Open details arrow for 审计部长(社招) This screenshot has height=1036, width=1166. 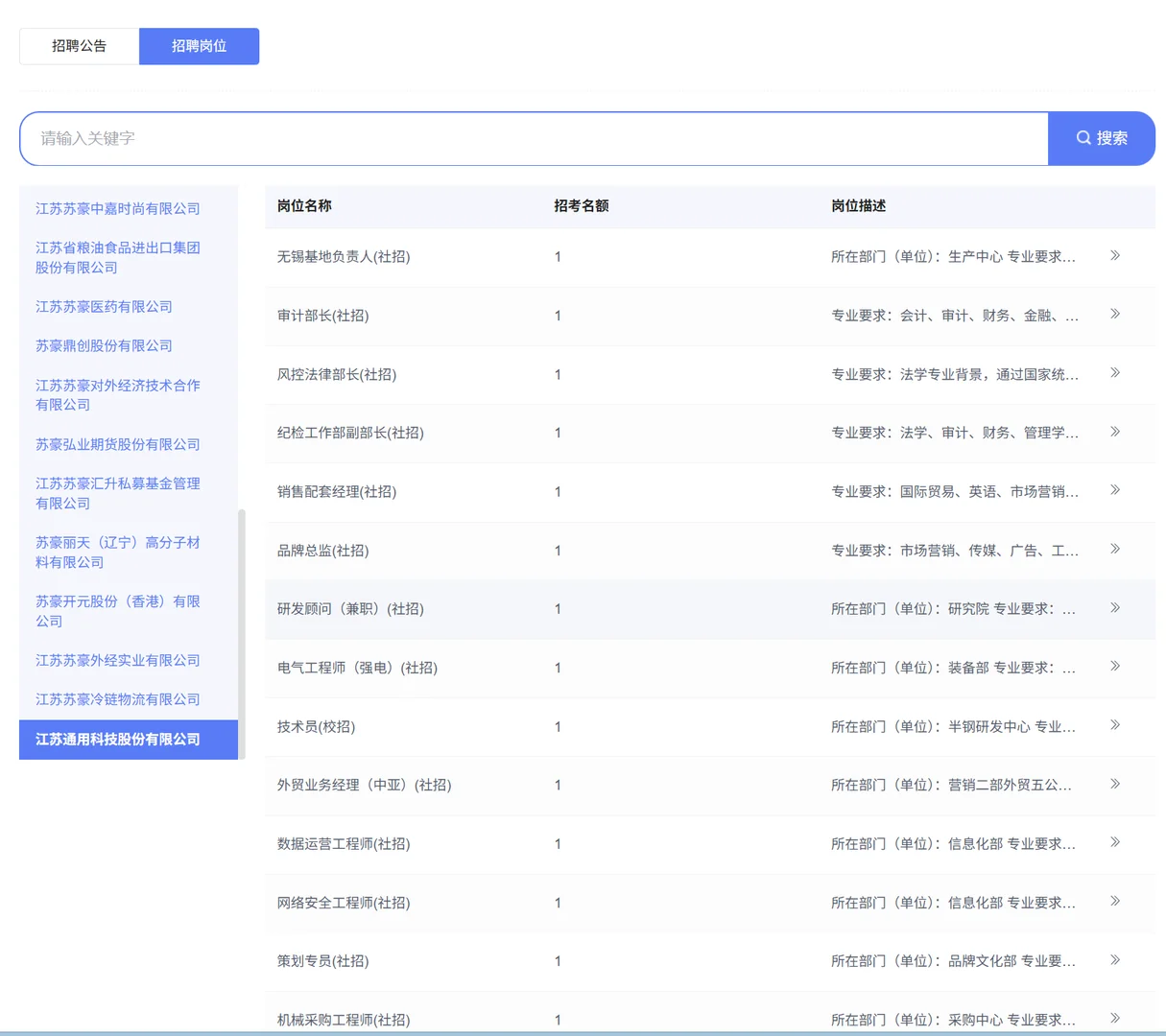point(1115,314)
